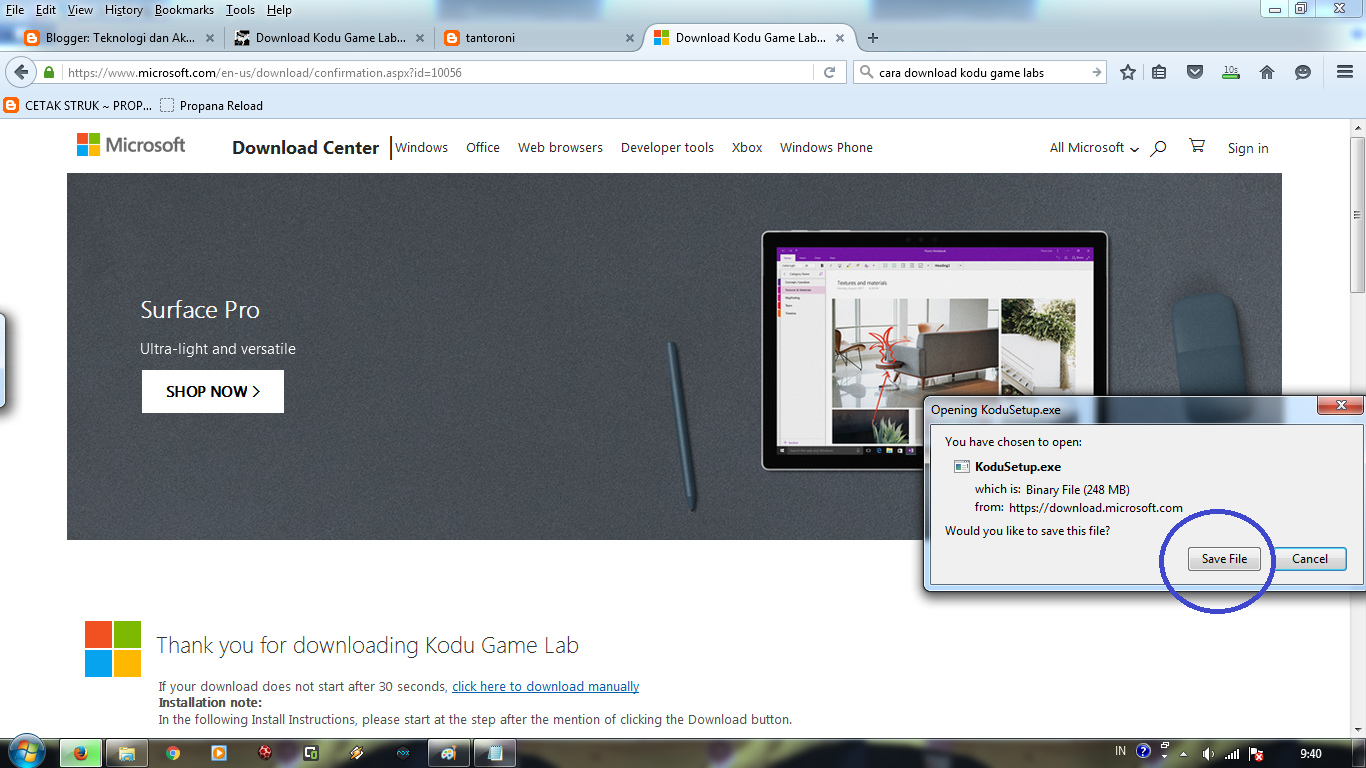Open the Help menu

pyautogui.click(x=279, y=10)
